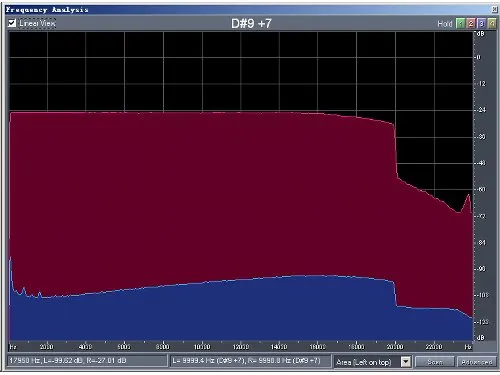Viewport: 500px width, 375px height.
Task: Click the -60 dB label on amplitude axis
Action: [x=481, y=189]
